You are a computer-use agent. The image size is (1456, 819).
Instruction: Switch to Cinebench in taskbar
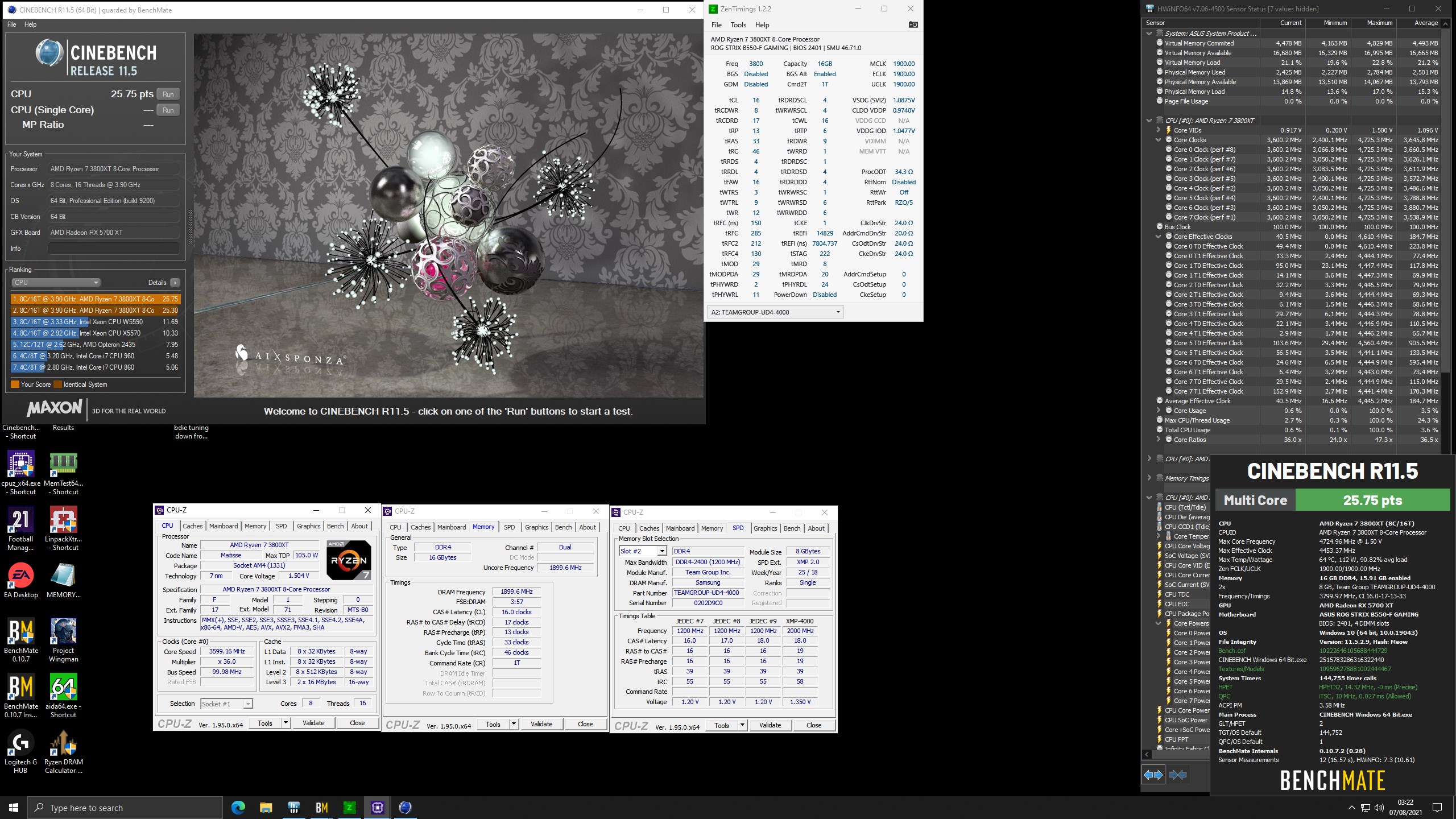point(406,807)
